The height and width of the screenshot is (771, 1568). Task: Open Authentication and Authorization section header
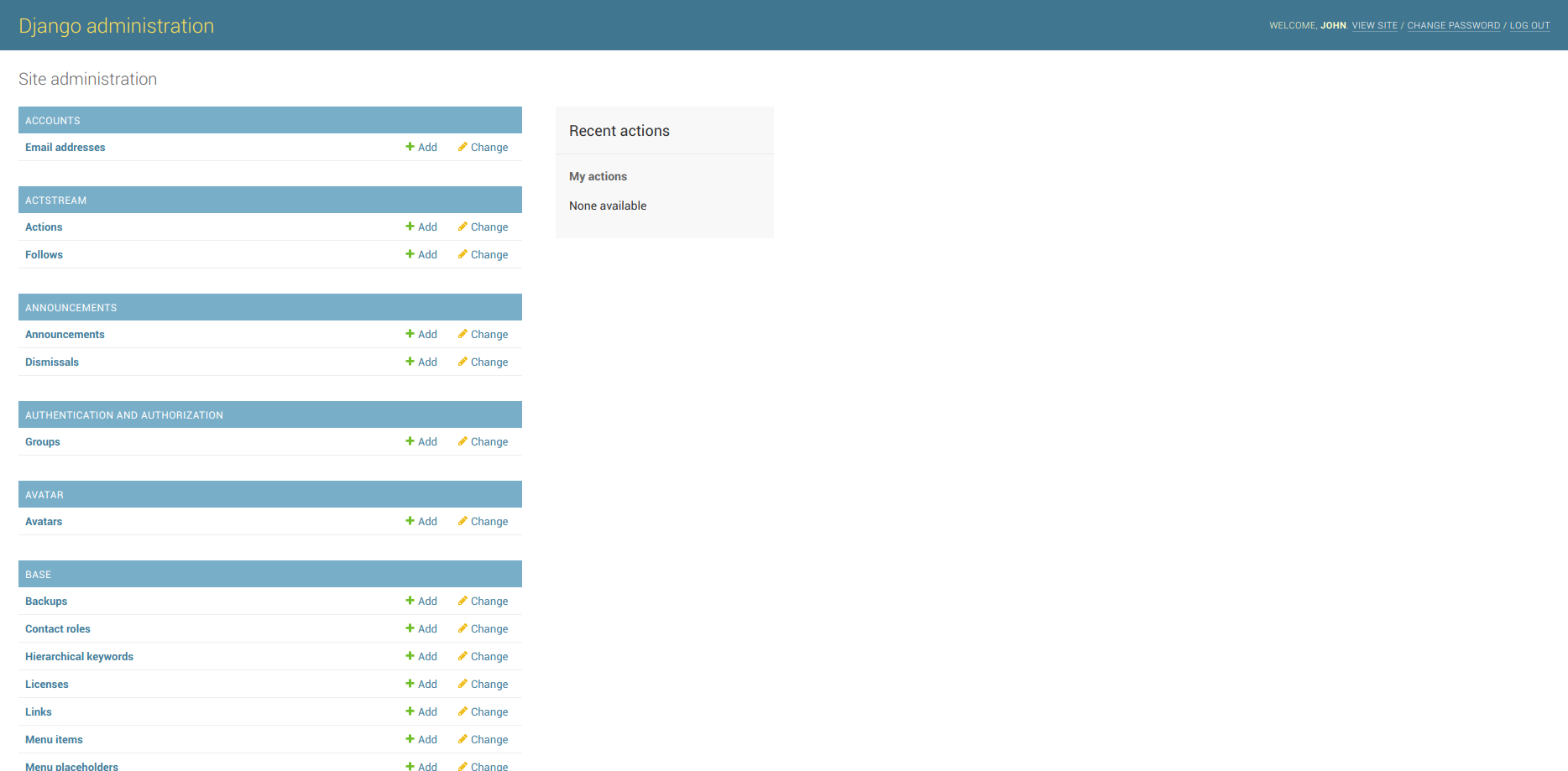pyautogui.click(x=124, y=415)
